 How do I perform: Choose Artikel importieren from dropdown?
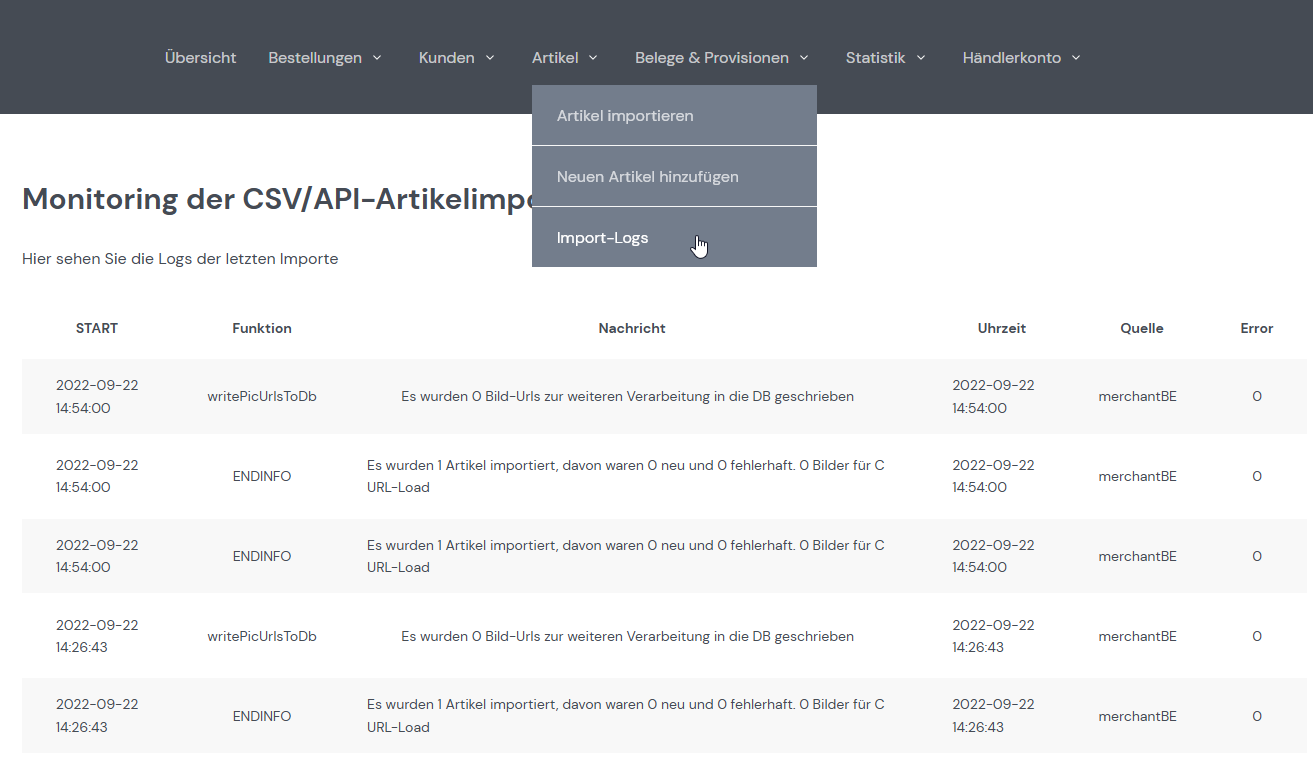click(x=674, y=116)
